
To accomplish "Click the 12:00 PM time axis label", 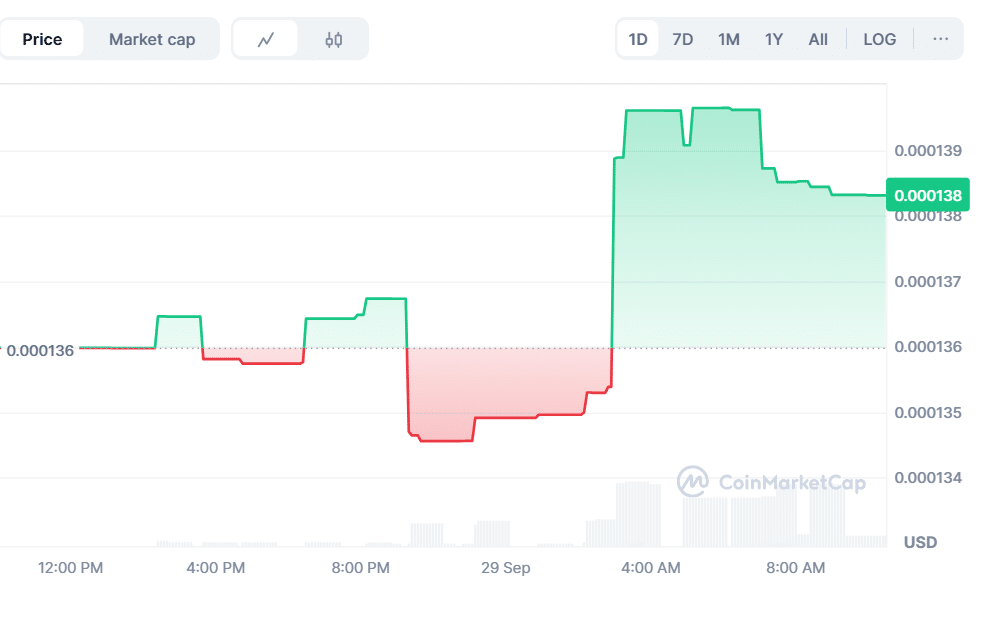I will click(x=71, y=568).
